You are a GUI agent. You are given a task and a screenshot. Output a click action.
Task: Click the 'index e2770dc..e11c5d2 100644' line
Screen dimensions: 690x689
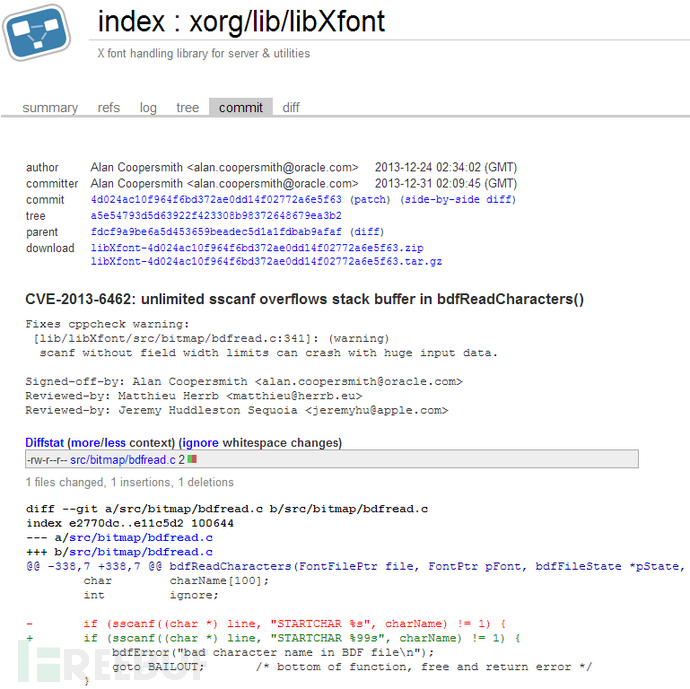pyautogui.click(x=130, y=523)
